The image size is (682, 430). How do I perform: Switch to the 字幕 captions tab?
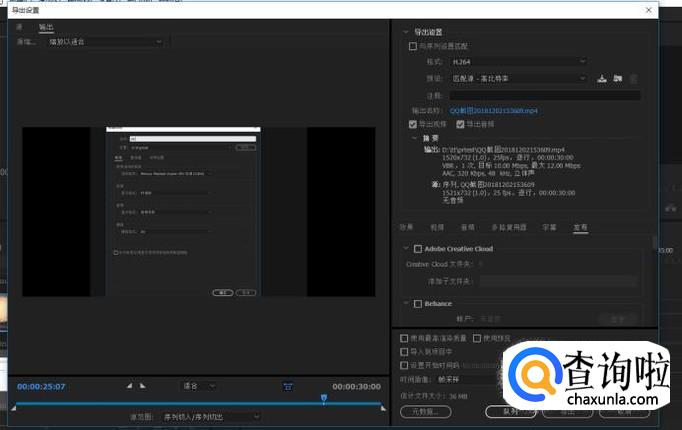click(549, 228)
